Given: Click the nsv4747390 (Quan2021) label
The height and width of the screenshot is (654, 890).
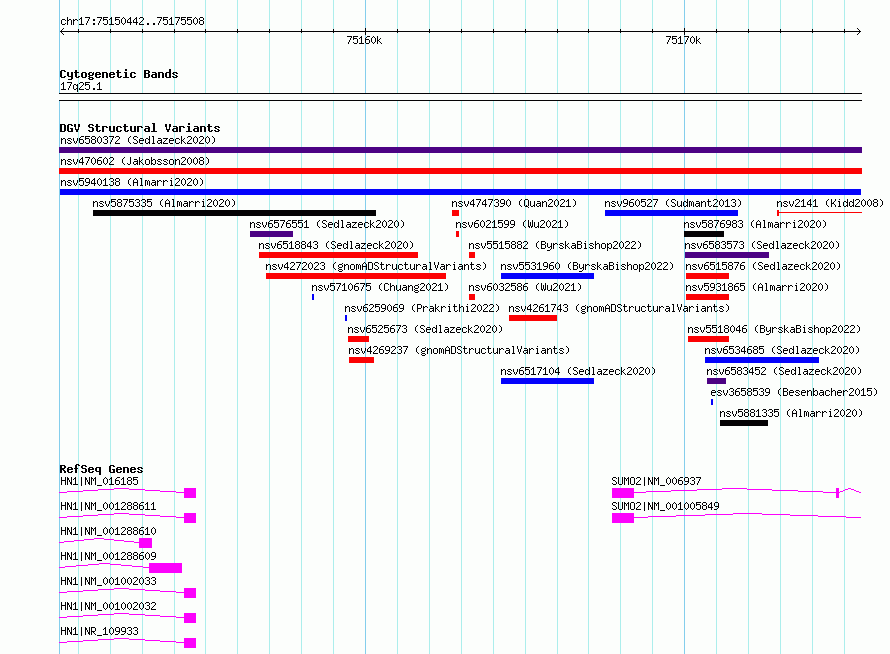Looking at the screenshot, I should [514, 203].
